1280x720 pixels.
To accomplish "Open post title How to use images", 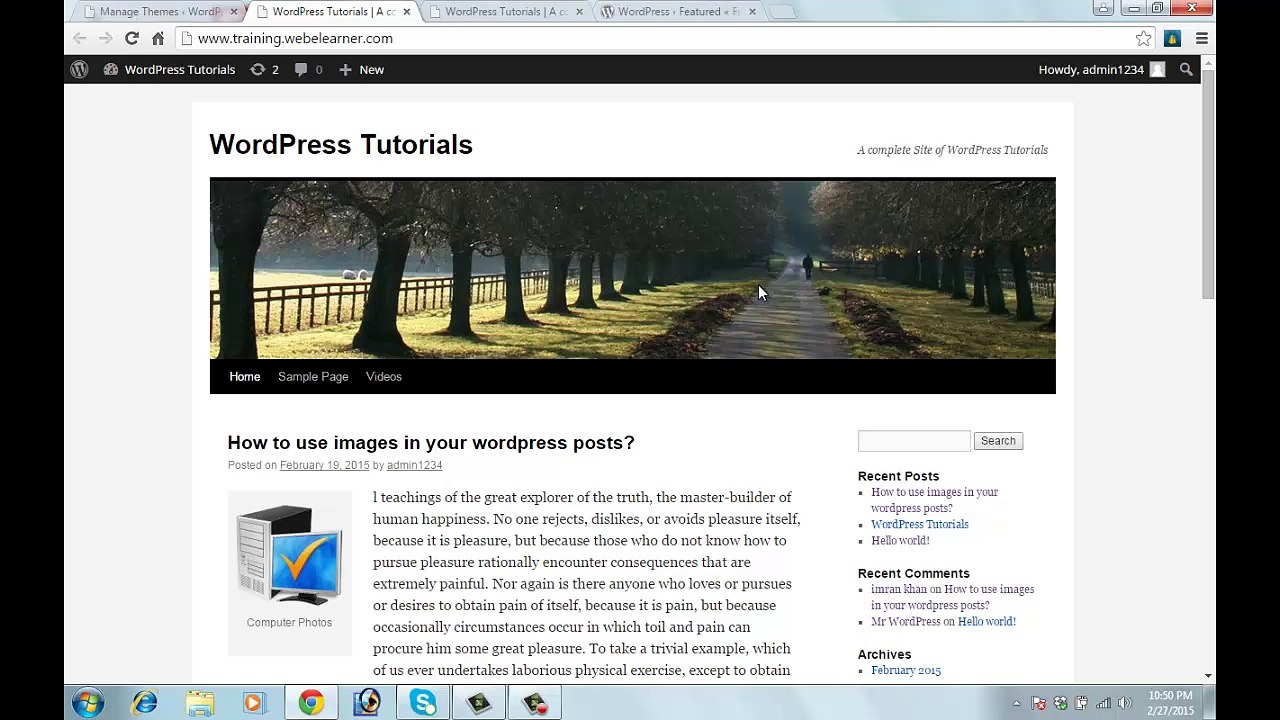I will click(431, 442).
